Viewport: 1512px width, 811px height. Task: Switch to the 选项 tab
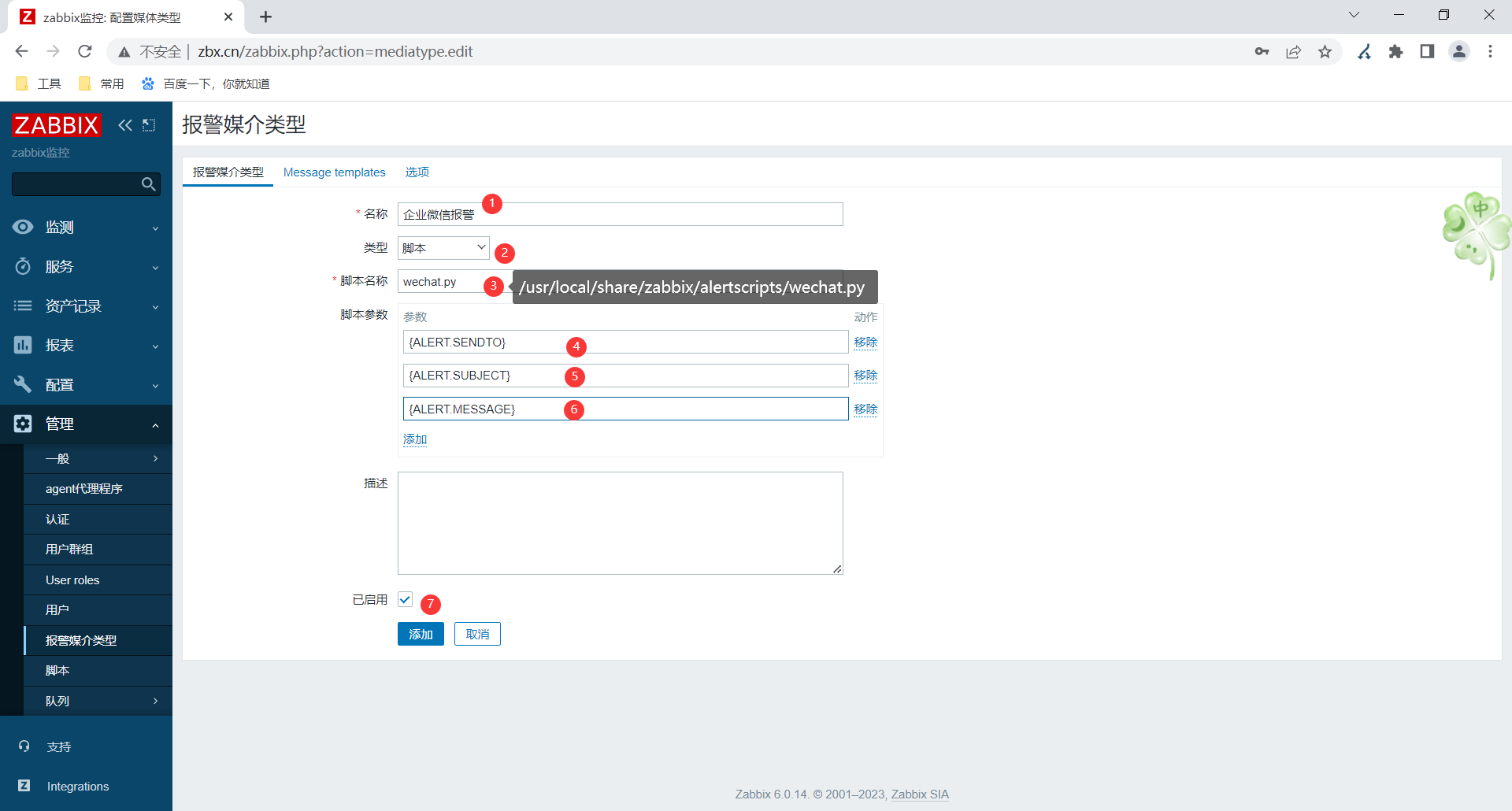[x=417, y=172]
